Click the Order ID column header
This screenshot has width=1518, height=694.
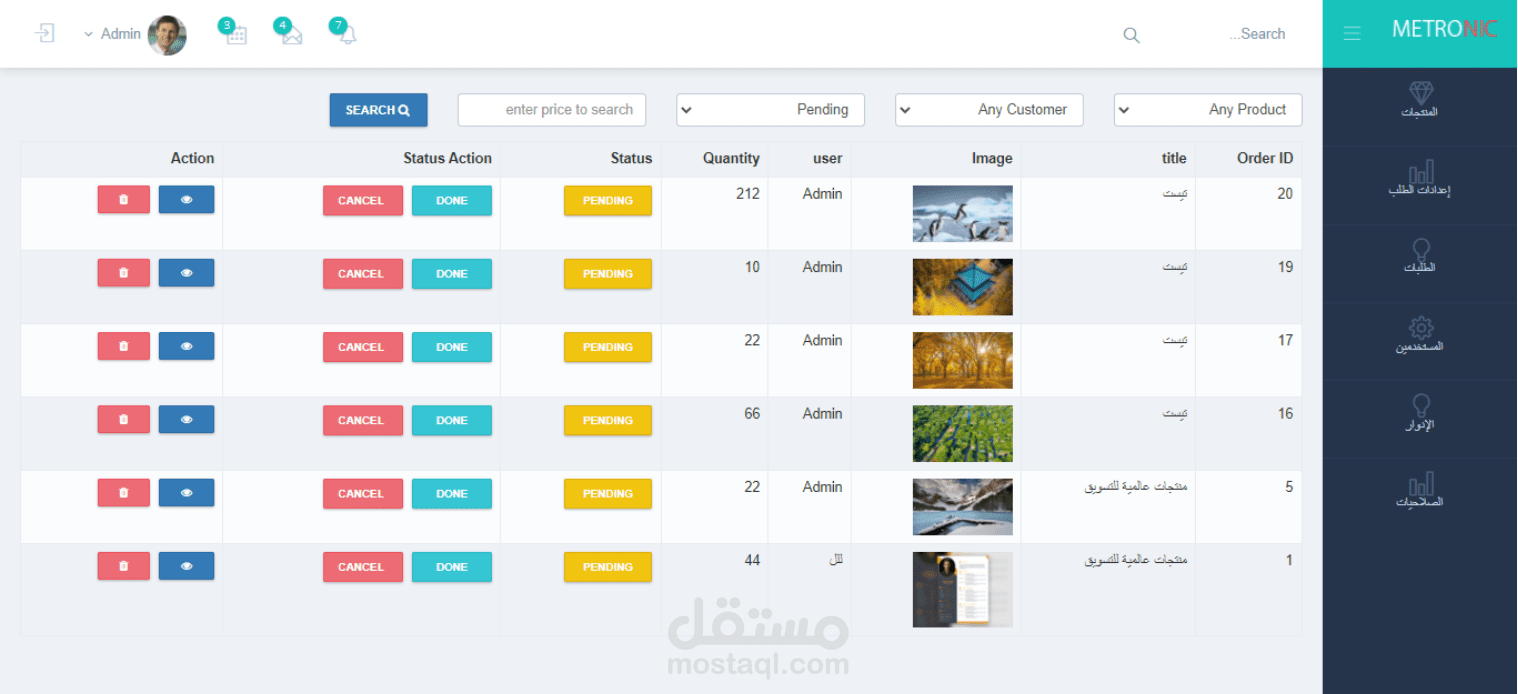click(1265, 158)
